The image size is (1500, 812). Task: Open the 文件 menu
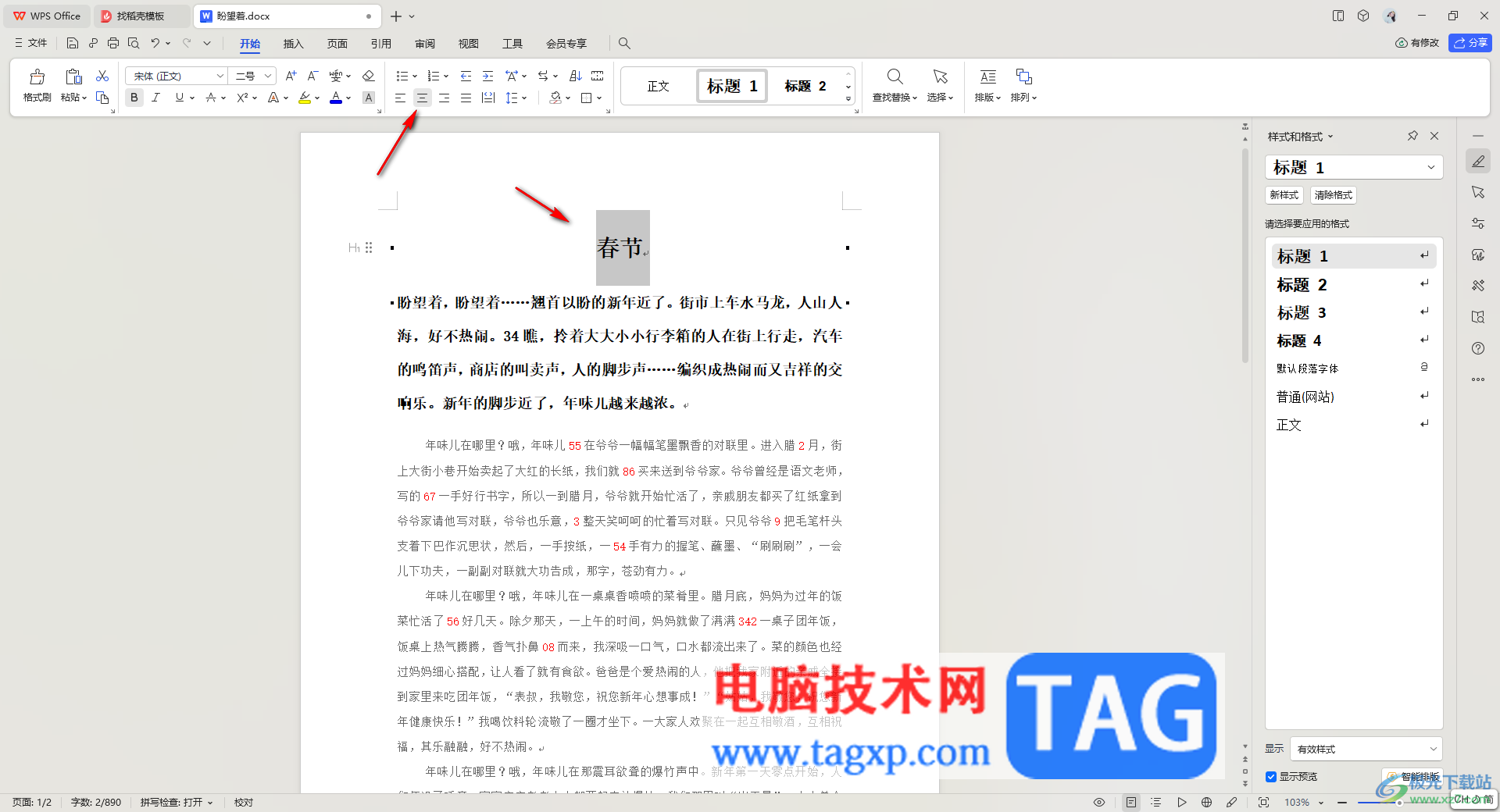pyautogui.click(x=31, y=43)
